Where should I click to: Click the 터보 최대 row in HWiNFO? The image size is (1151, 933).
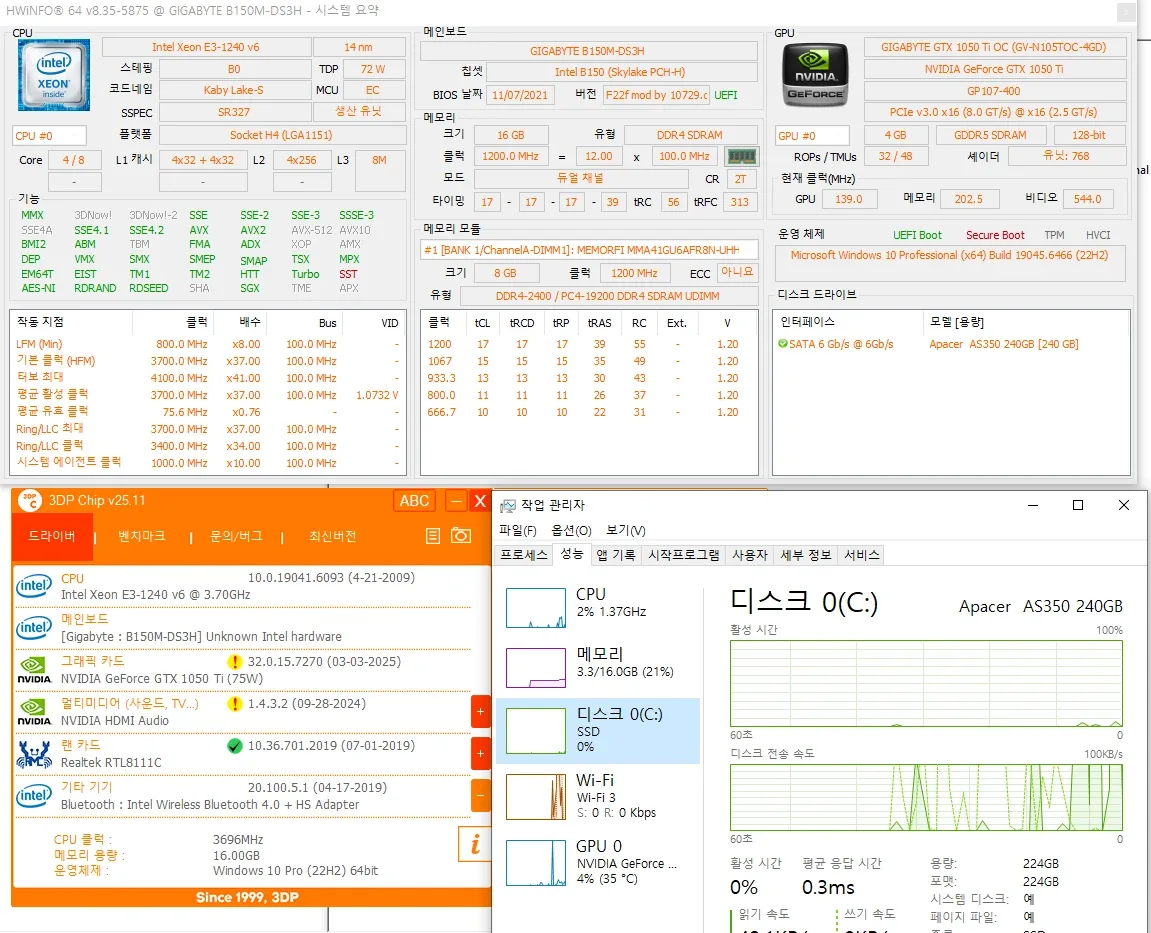(208, 378)
